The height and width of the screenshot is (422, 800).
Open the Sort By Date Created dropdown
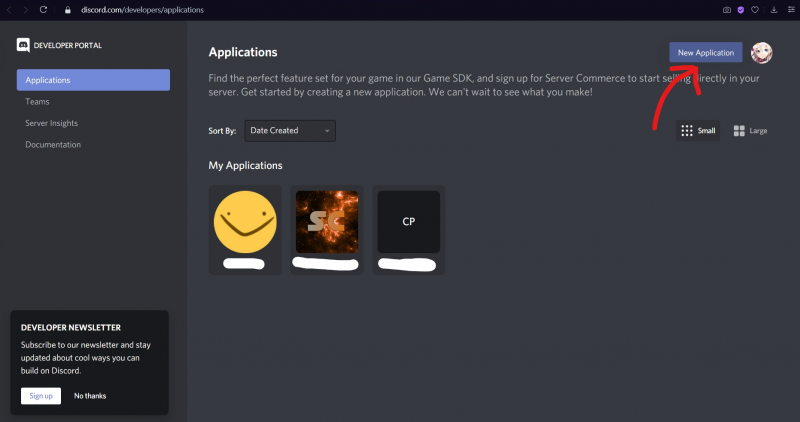(x=290, y=131)
